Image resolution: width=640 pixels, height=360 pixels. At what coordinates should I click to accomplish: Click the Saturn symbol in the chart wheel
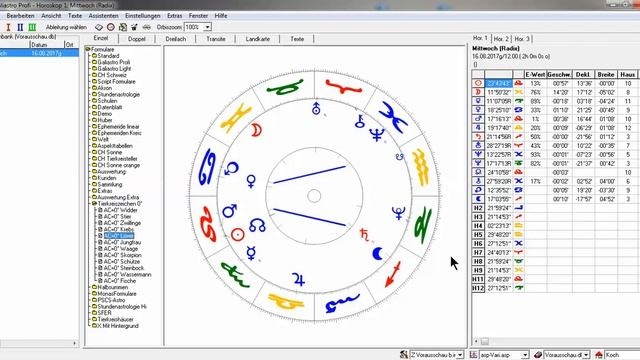tap(364, 235)
